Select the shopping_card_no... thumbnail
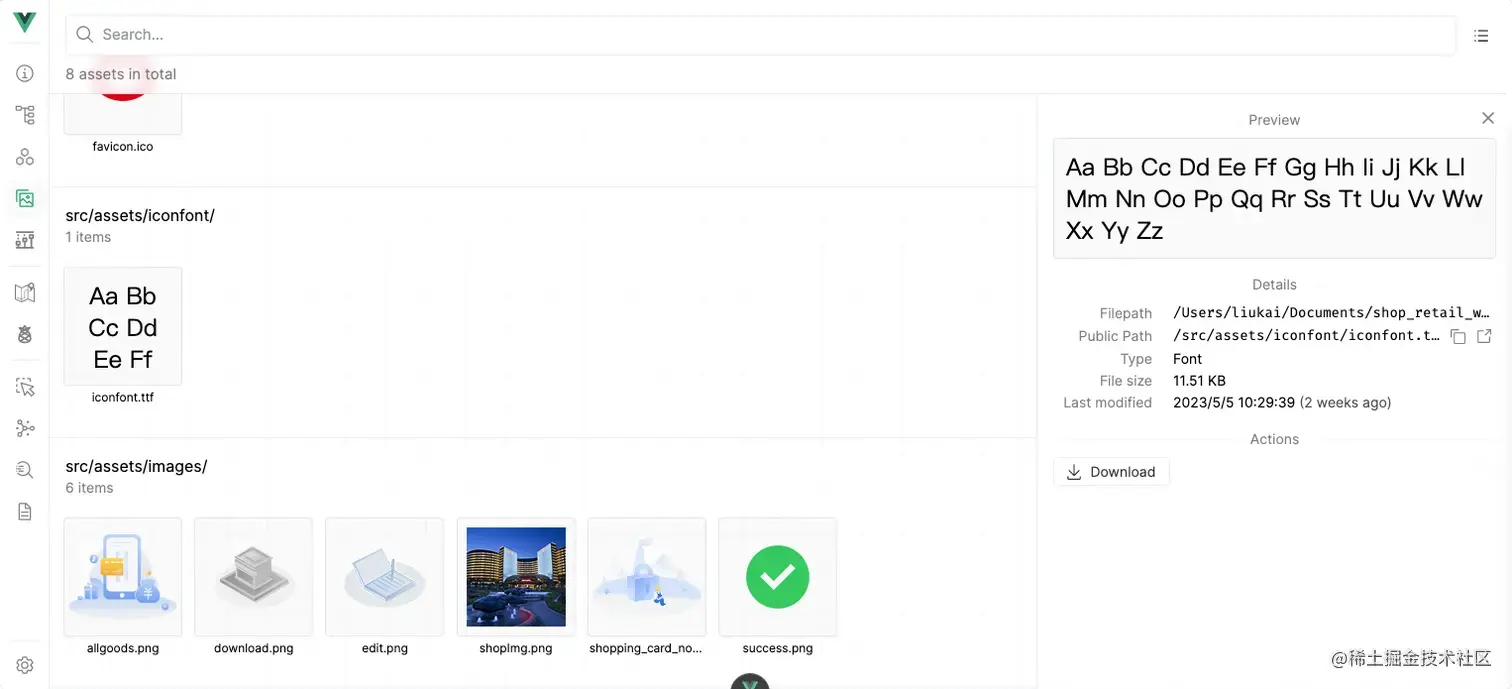Image resolution: width=1512 pixels, height=689 pixels. click(x=647, y=577)
